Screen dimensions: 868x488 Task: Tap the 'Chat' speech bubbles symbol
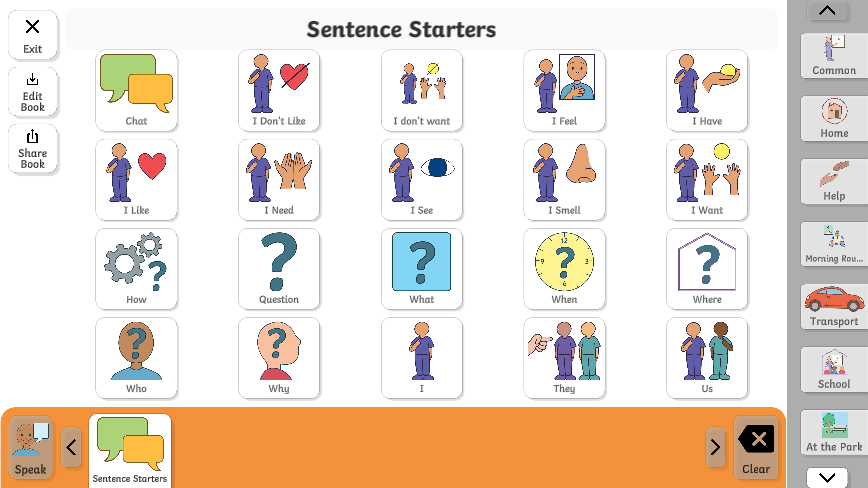coord(136,90)
